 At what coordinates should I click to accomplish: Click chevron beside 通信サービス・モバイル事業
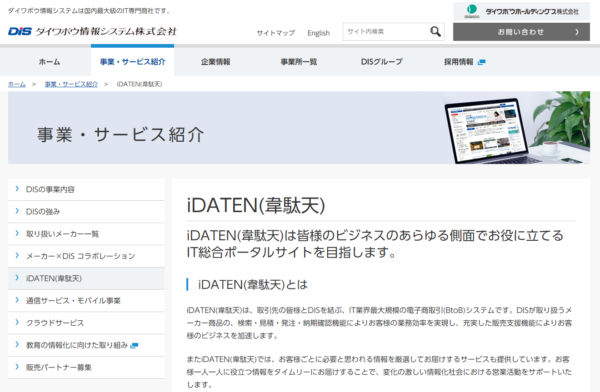[17, 300]
